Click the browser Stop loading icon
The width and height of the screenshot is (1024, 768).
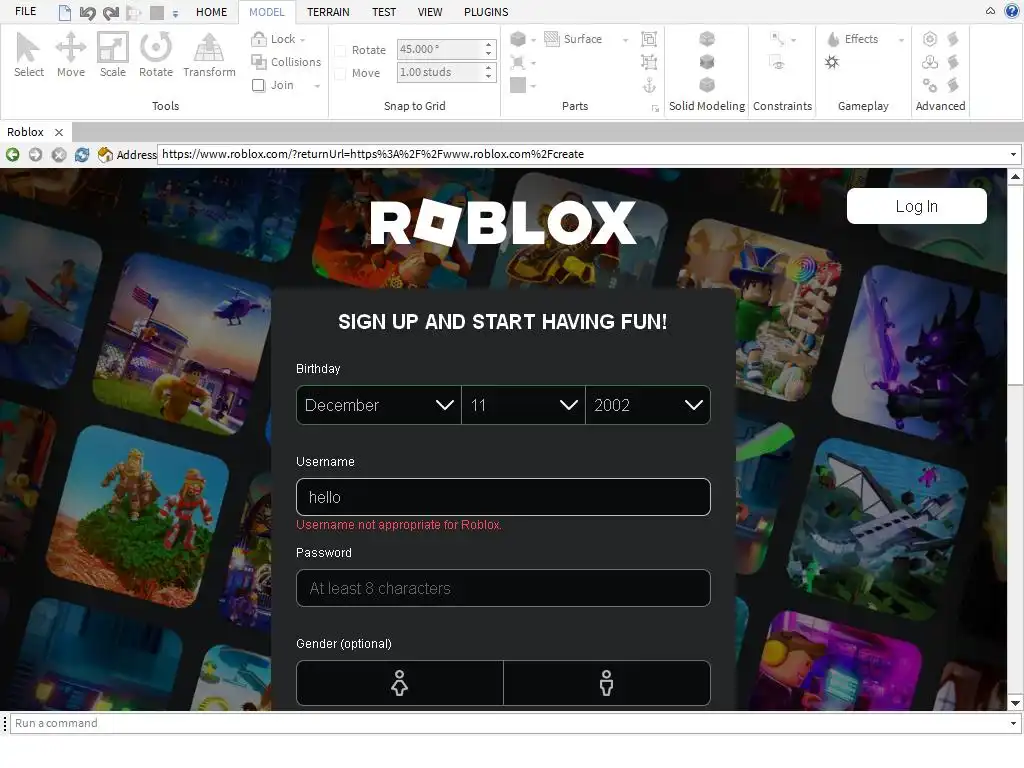(59, 155)
